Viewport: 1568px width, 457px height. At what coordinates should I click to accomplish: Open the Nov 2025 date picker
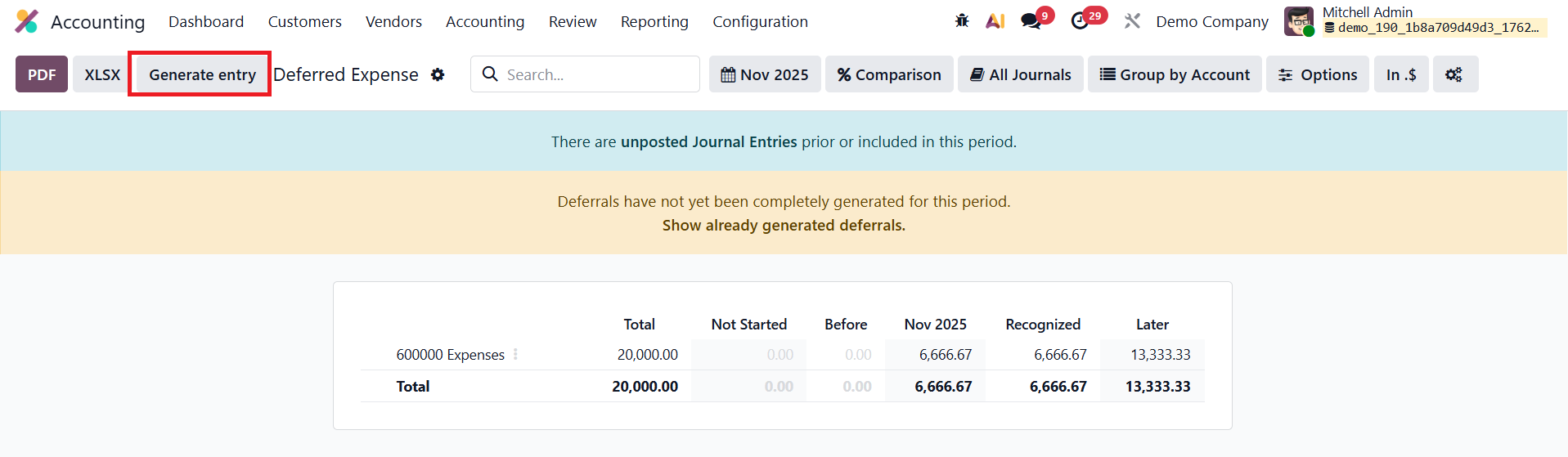[764, 74]
